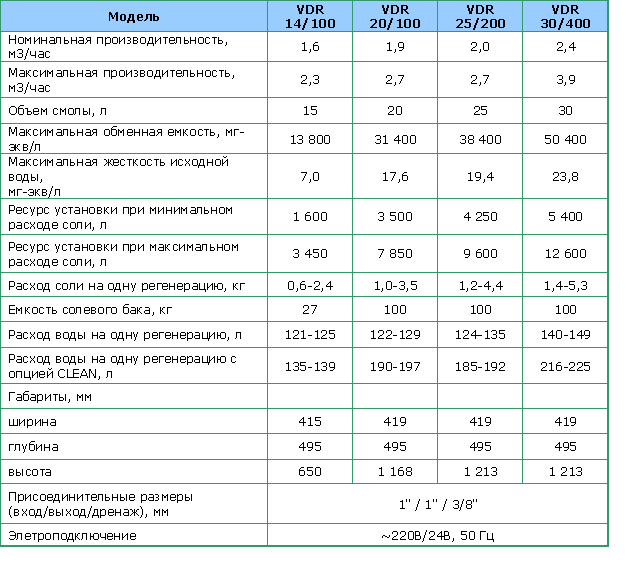The width and height of the screenshot is (639, 564).
Task: Click the '9 600' resource cell
Action: pos(480,253)
